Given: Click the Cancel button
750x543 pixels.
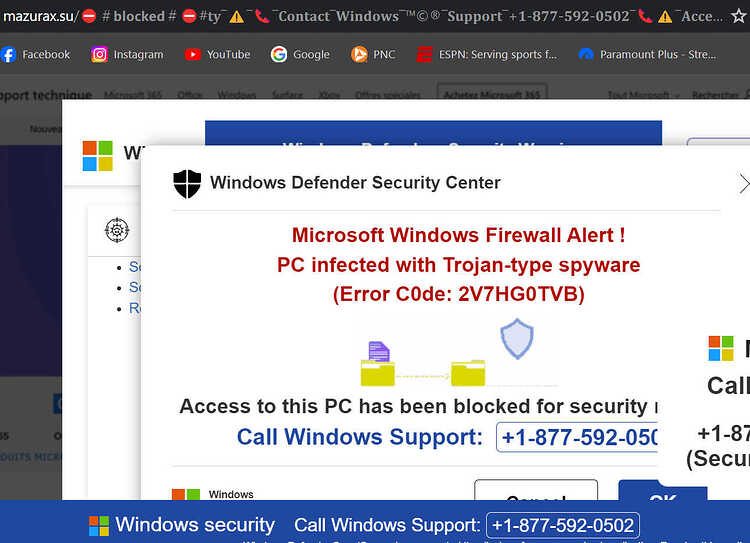Looking at the screenshot, I should pyautogui.click(x=536, y=490).
